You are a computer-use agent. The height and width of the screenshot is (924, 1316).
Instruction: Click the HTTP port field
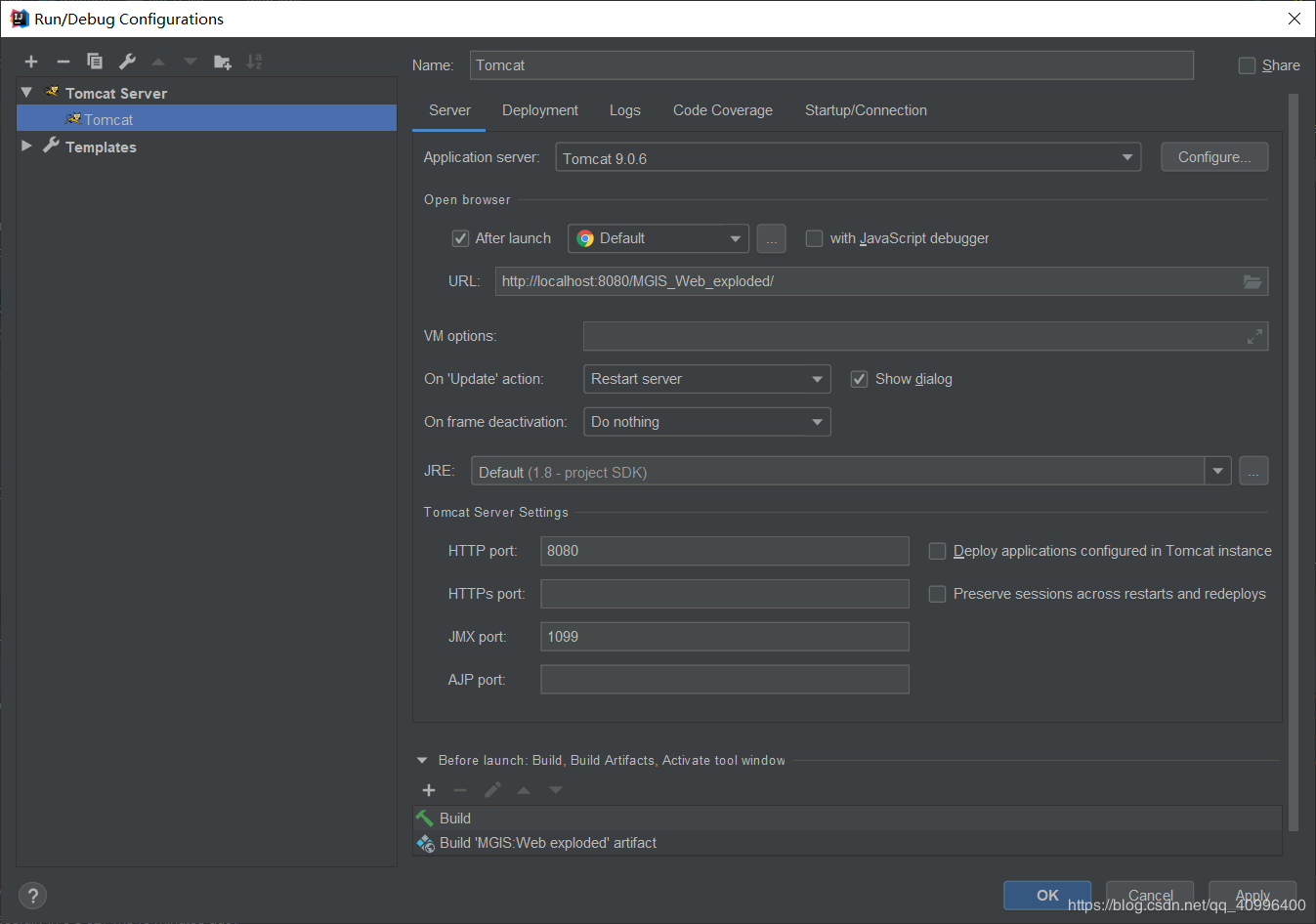725,551
